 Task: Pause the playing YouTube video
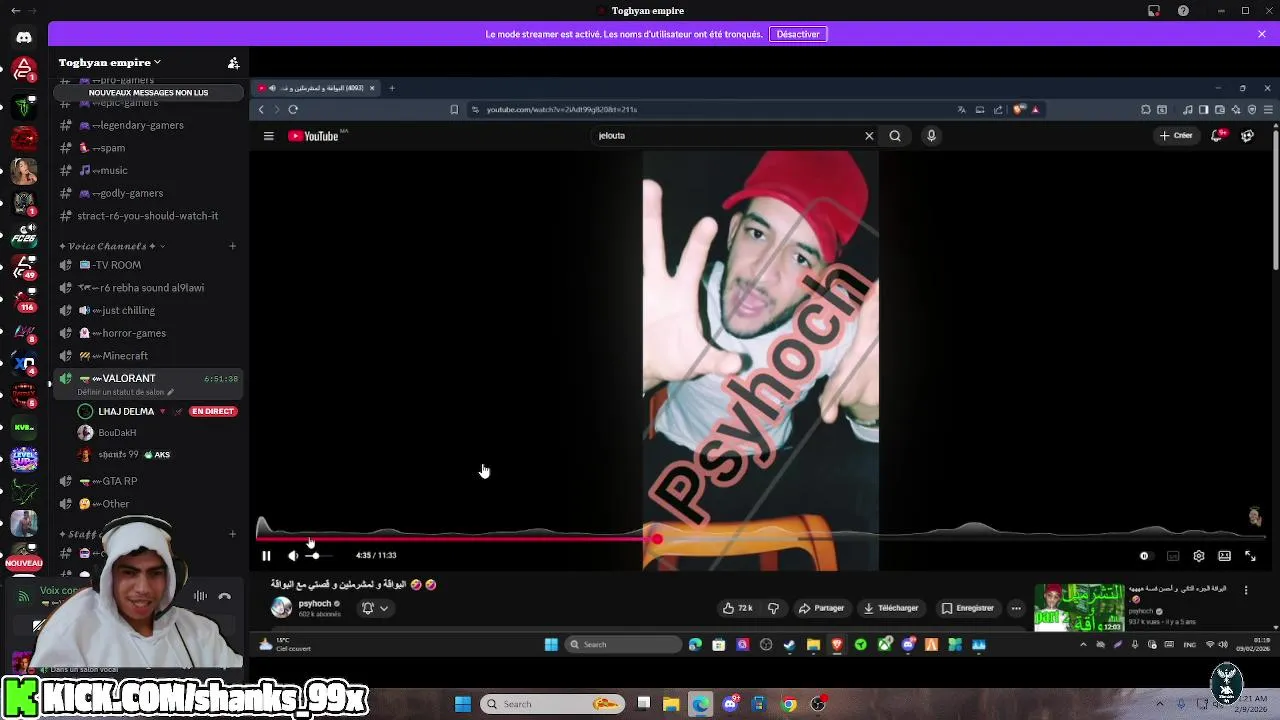(266, 556)
